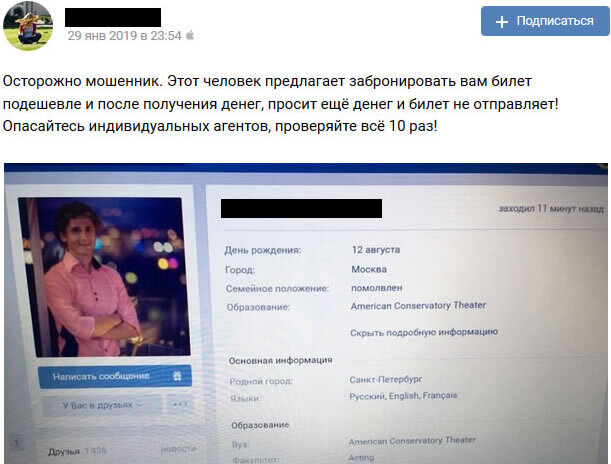611x464 pixels.
Task: Click the birthday link 12 августа
Action: (376, 250)
